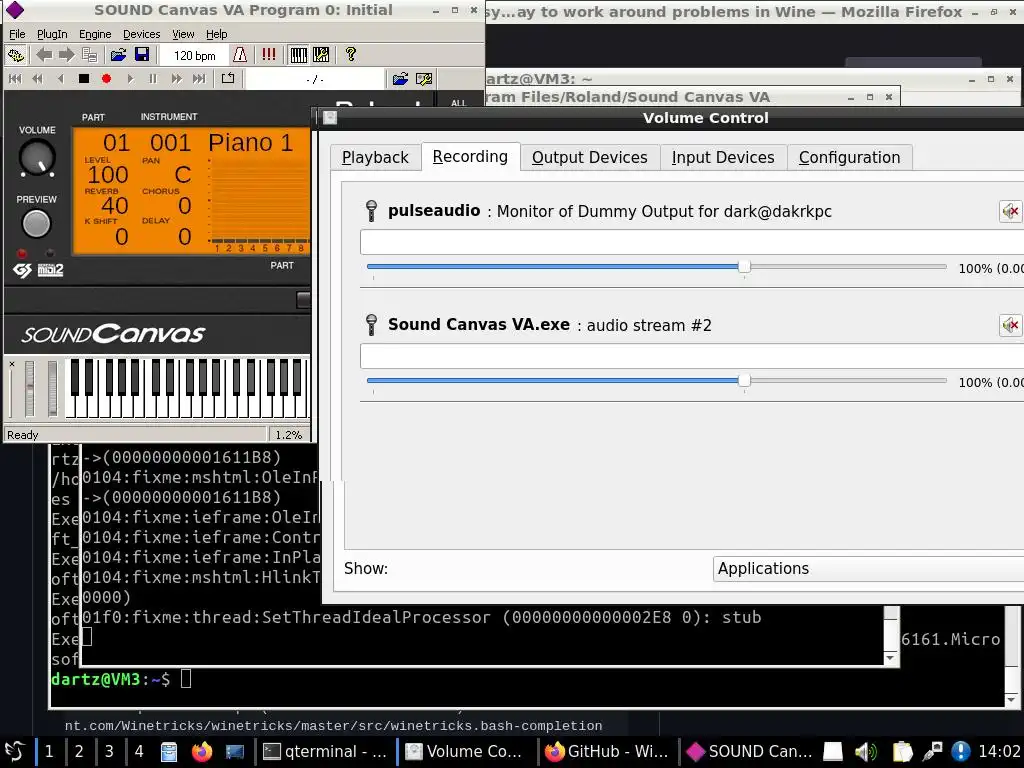This screenshot has width=1024, height=768.
Task: Mute the Sound Canvas VA.exe audio stream
Action: [x=1010, y=325]
